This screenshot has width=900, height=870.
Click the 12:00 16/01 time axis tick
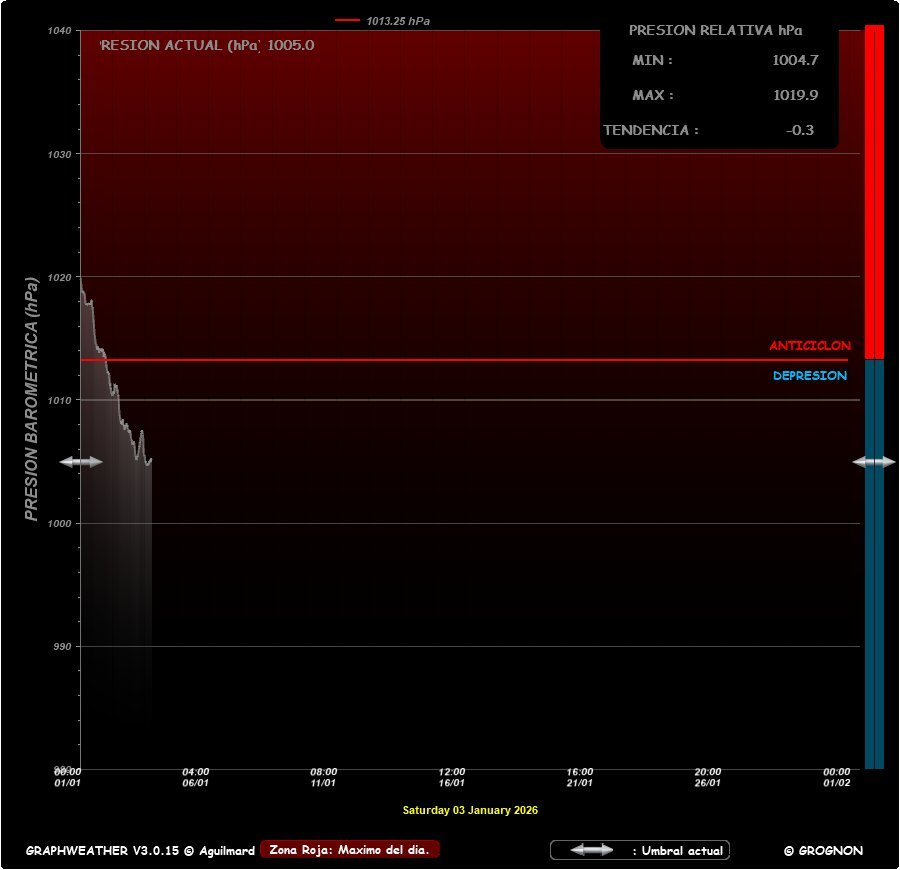(x=452, y=777)
